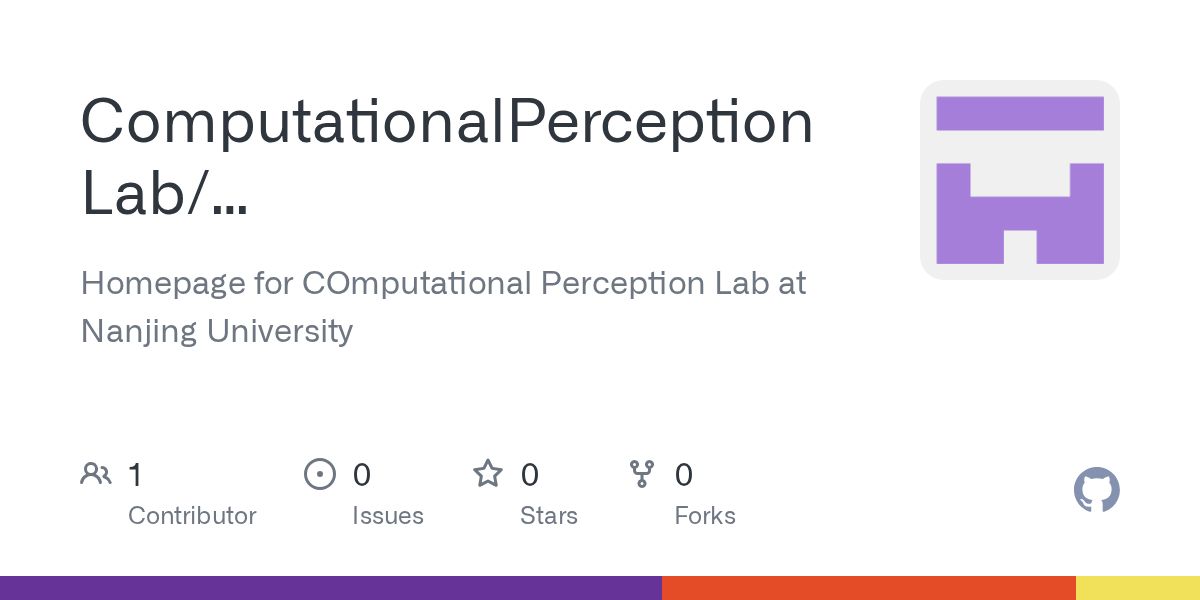
Task: Click the issues circle-dot icon
Action: (320, 474)
